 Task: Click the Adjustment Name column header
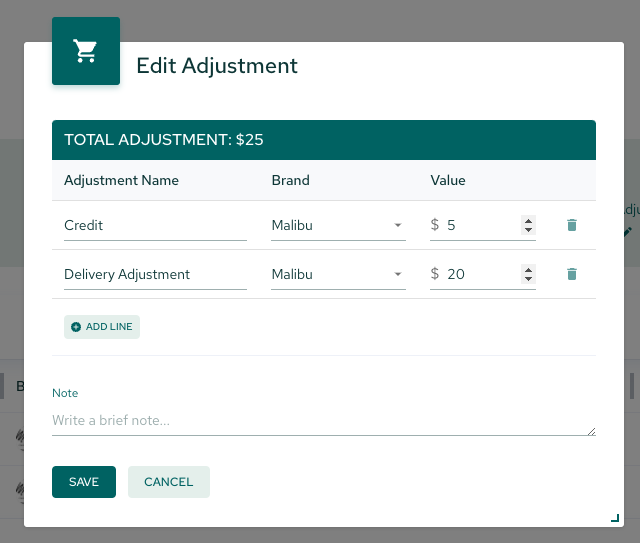click(x=121, y=180)
